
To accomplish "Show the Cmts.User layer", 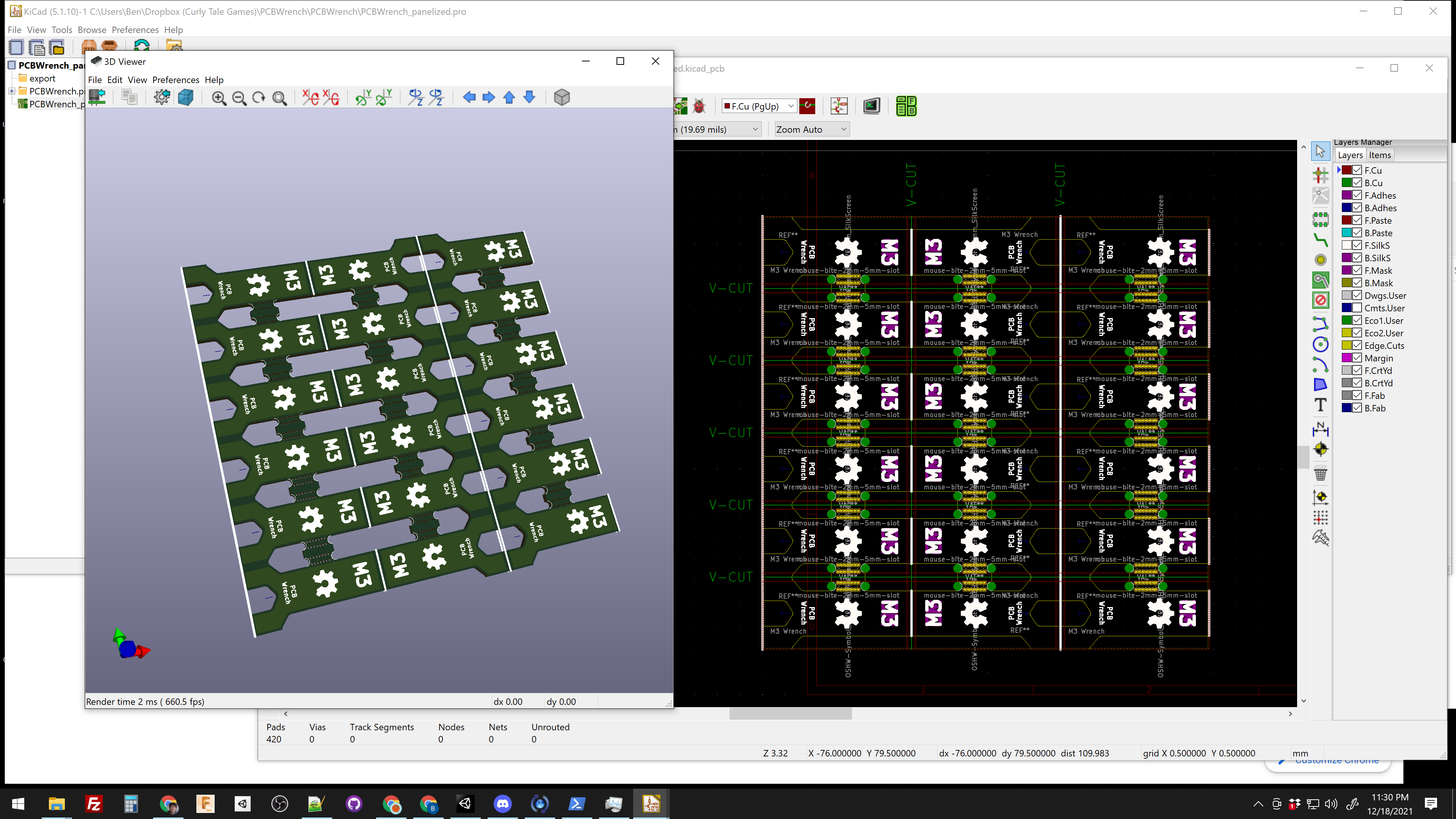I will 1357,308.
